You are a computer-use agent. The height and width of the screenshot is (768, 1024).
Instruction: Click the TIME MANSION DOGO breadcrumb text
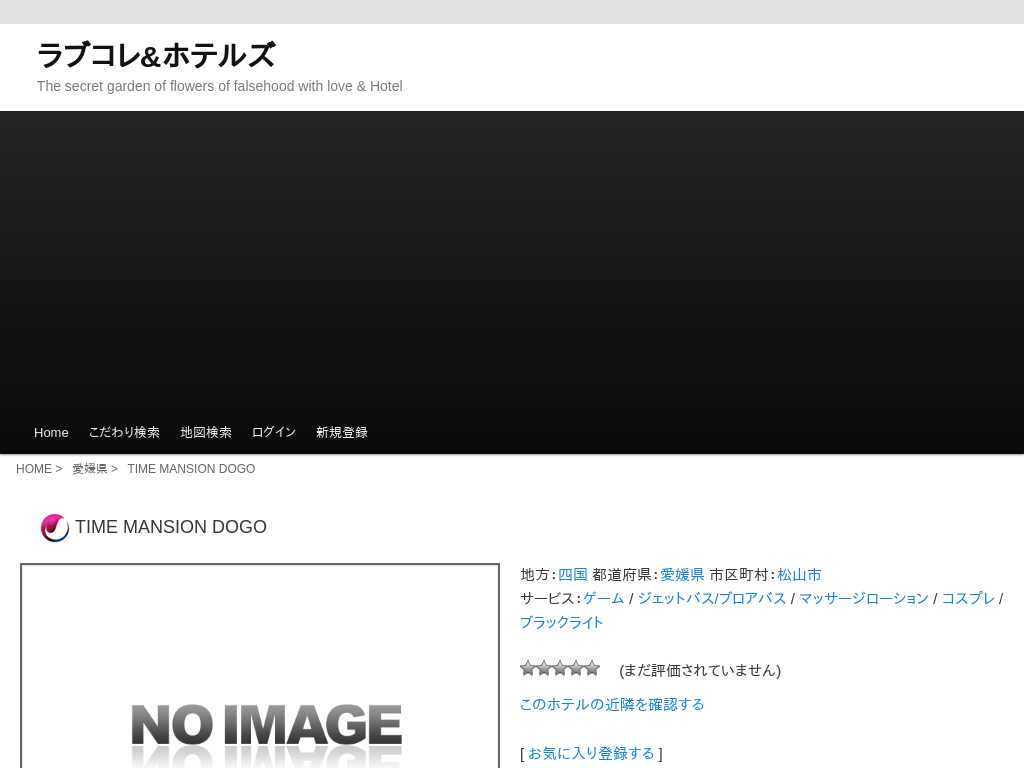click(191, 469)
